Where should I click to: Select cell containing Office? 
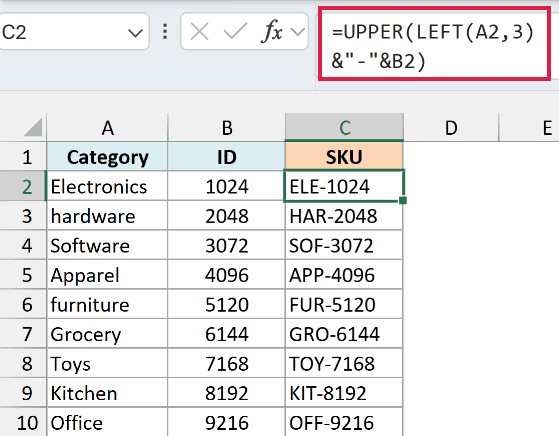click(x=107, y=422)
